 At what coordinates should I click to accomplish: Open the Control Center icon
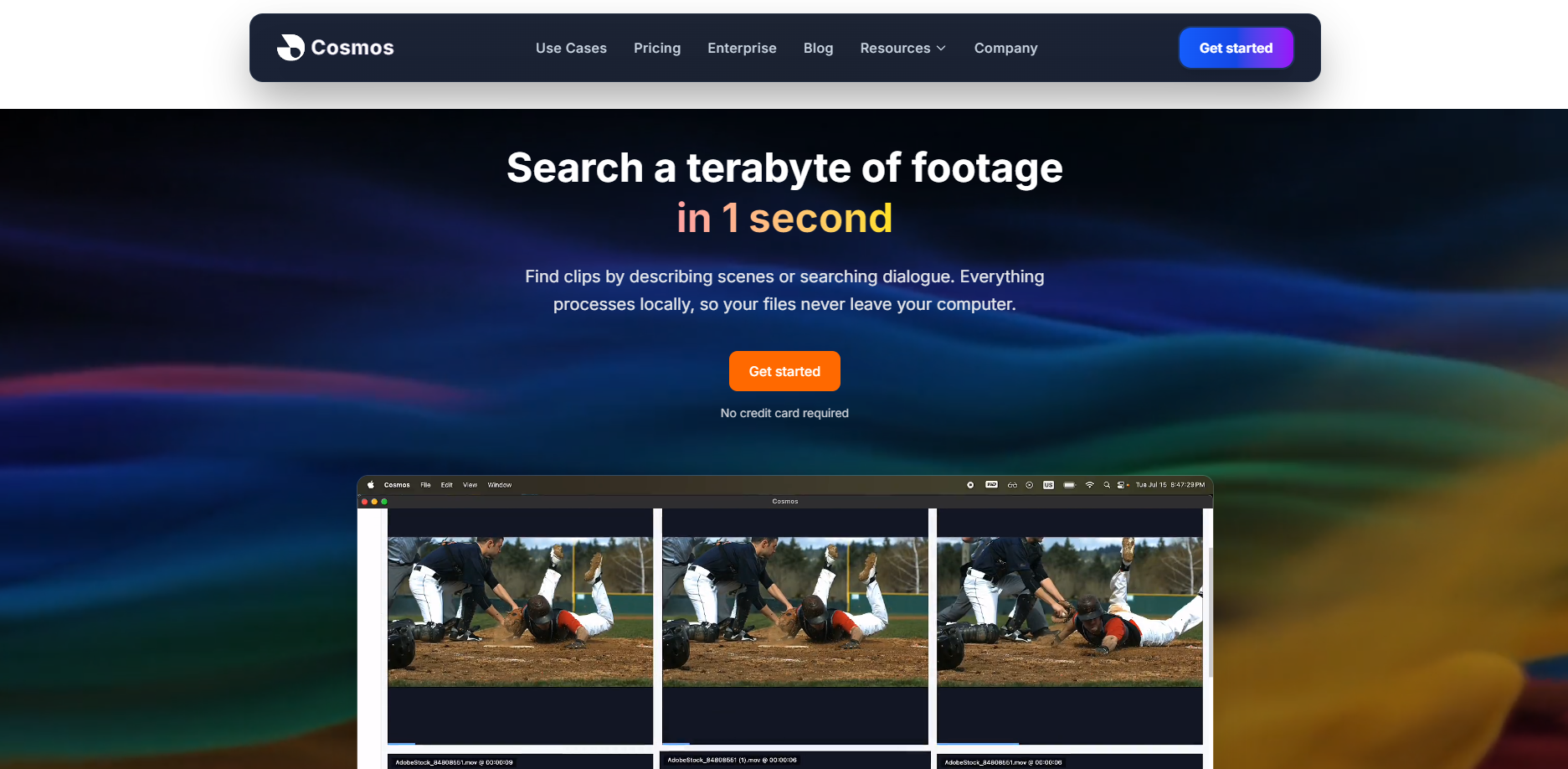1122,485
